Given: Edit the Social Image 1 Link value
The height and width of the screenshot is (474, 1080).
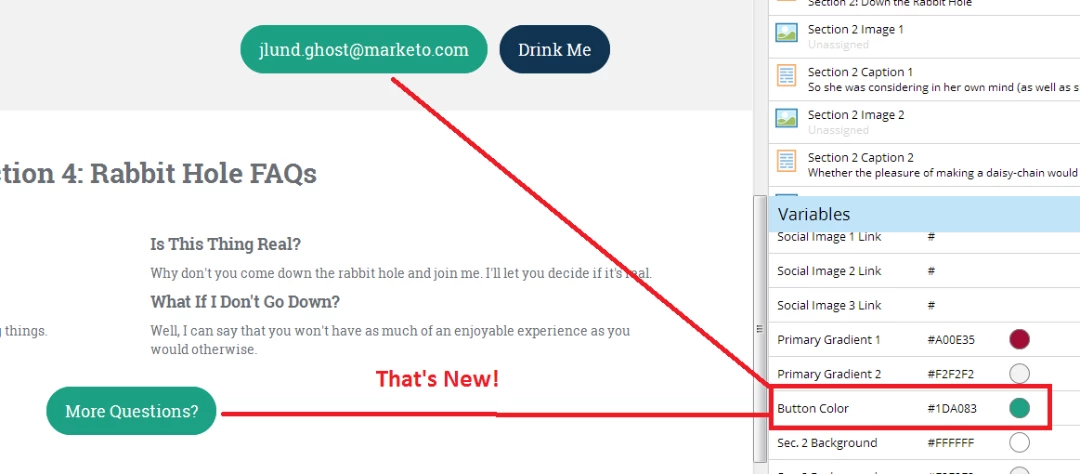Looking at the screenshot, I should point(931,236).
